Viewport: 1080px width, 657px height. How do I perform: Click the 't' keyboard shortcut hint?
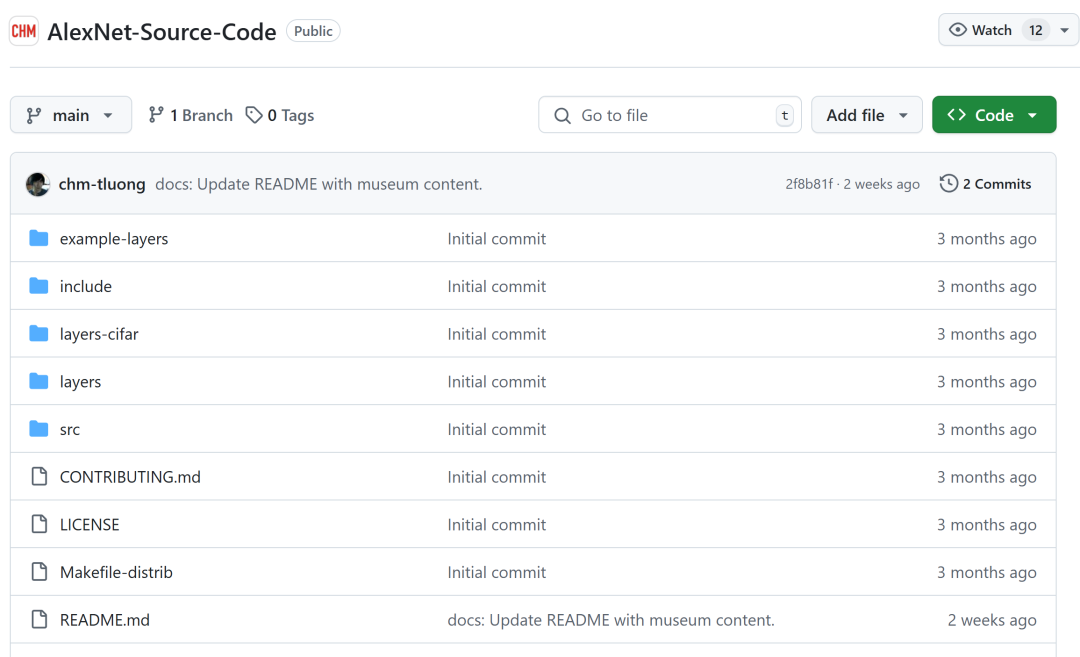tap(785, 116)
